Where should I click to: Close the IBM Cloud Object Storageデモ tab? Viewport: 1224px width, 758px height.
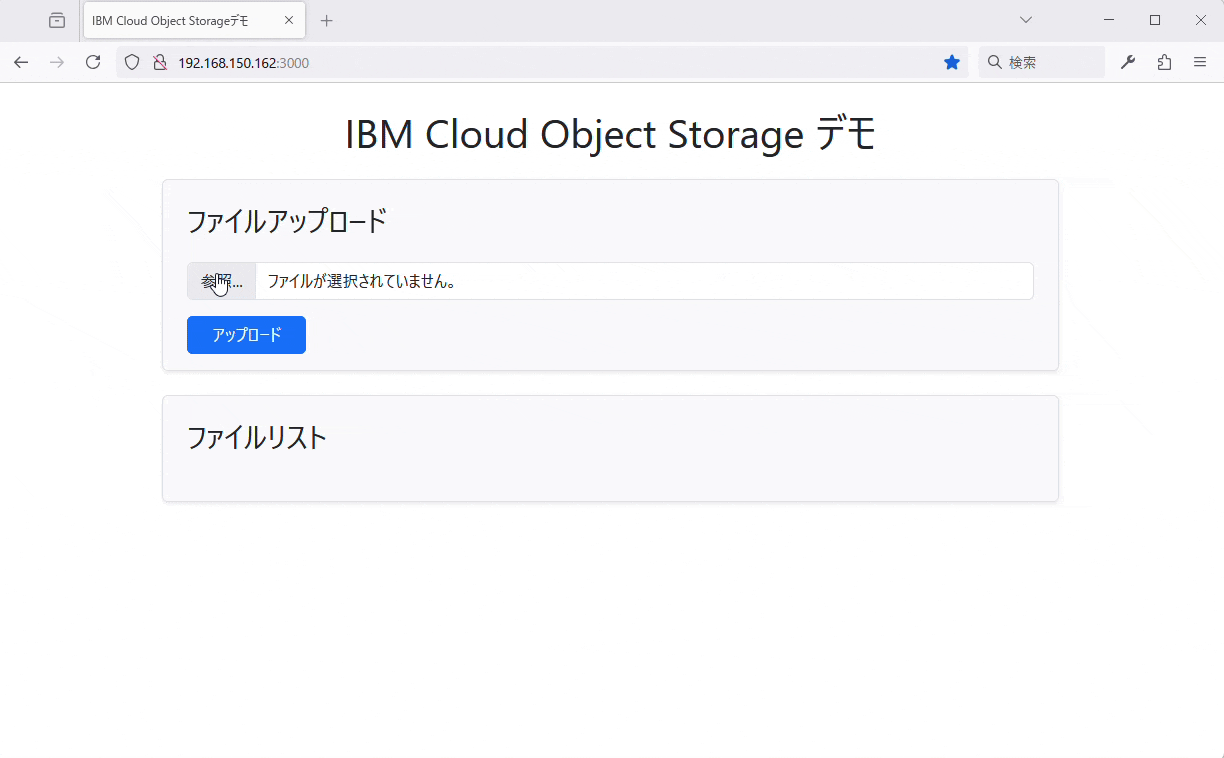coord(289,20)
